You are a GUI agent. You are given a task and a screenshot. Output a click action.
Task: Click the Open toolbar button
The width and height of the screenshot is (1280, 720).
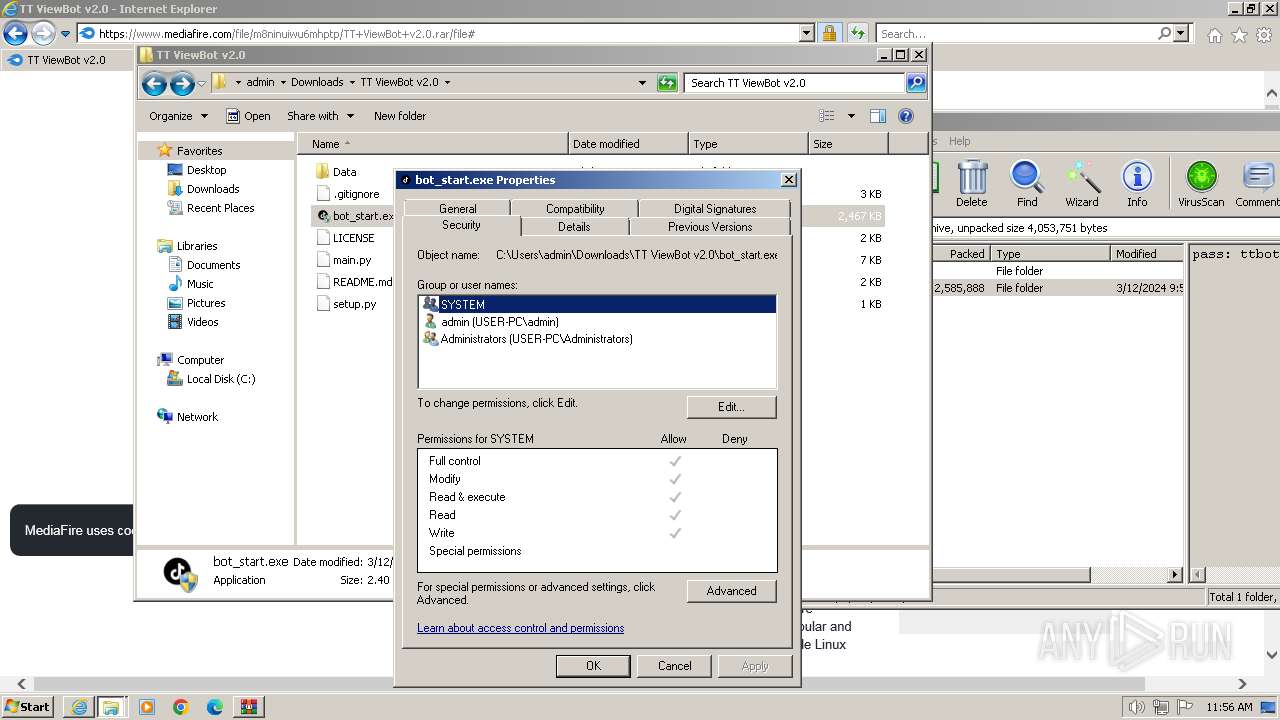coord(248,116)
